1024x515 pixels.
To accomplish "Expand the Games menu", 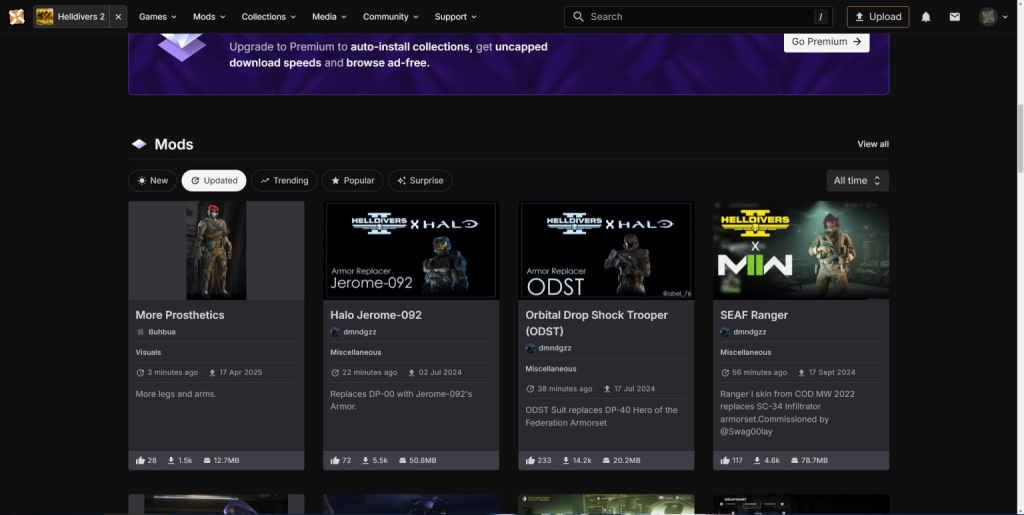I will [158, 17].
